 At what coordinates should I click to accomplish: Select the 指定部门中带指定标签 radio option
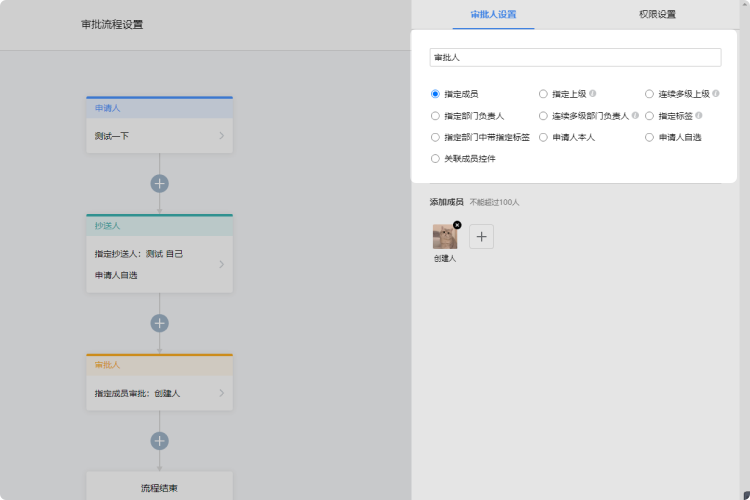click(x=435, y=137)
